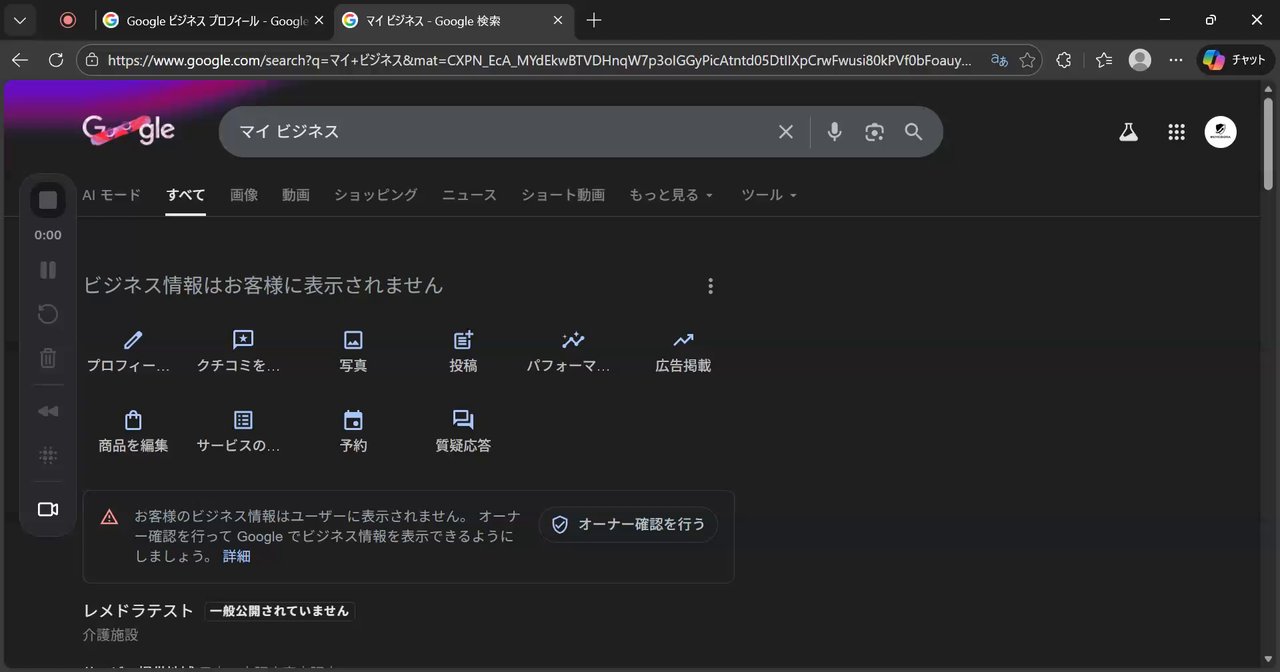Viewport: 1280px width, 672px height.
Task: Open a new browser tab
Action: pyautogui.click(x=594, y=20)
